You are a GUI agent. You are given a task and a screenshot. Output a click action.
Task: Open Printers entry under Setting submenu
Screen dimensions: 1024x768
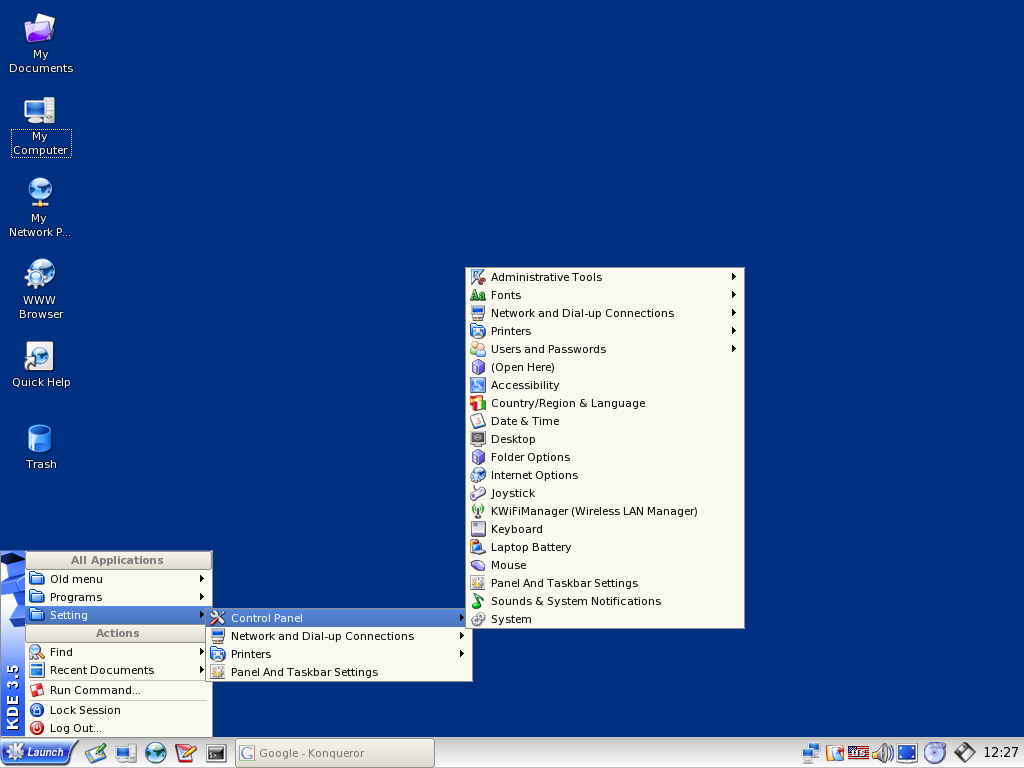click(x=338, y=654)
